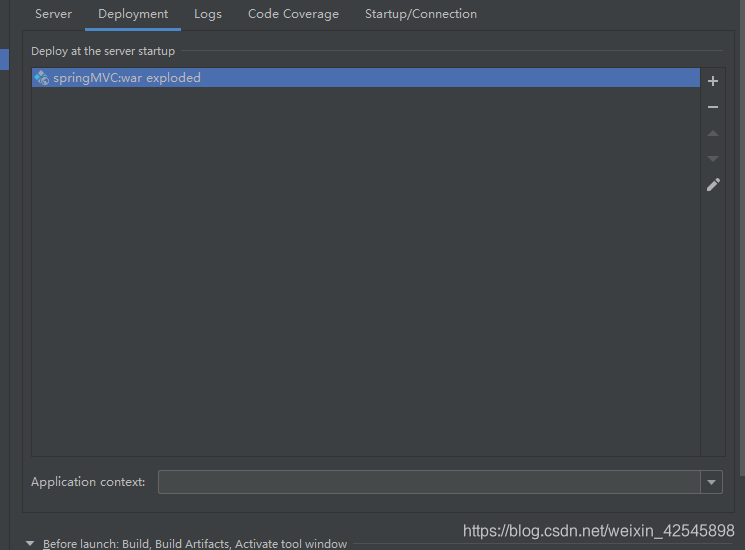This screenshot has width=745, height=550.
Task: Move artifact up with the up arrow
Action: point(712,133)
